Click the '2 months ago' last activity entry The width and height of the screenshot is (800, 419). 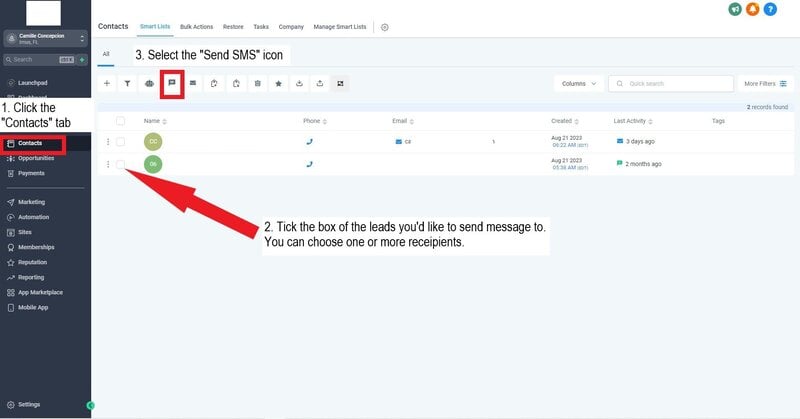(x=643, y=164)
